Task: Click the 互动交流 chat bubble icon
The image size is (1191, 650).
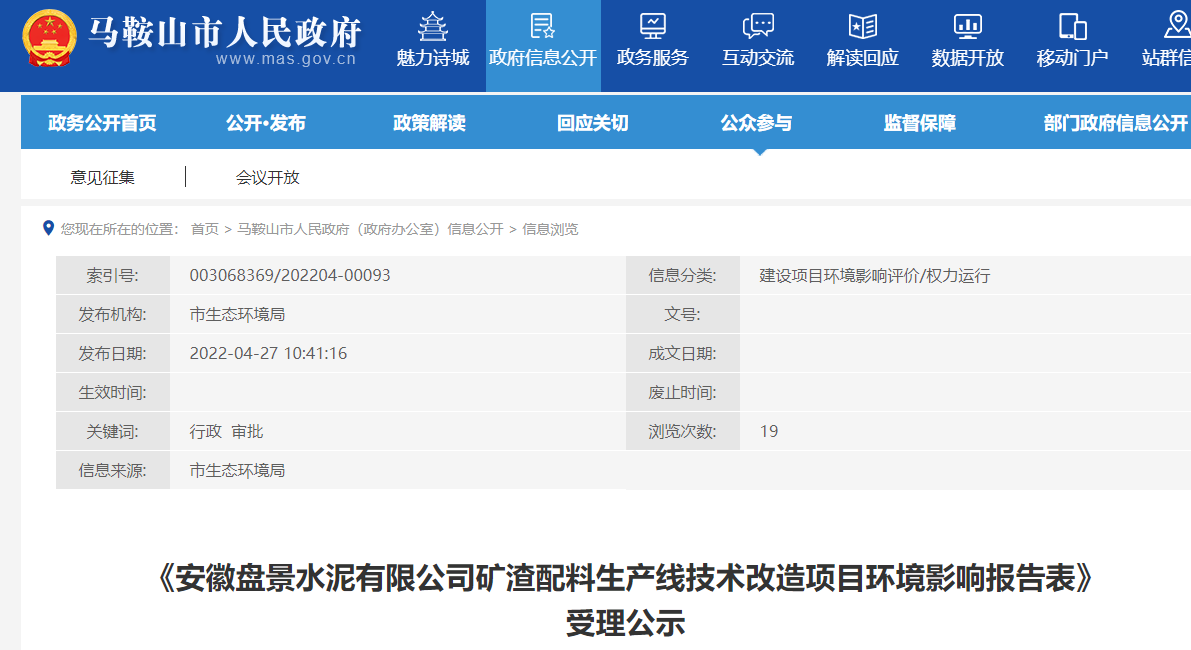Action: point(758,26)
